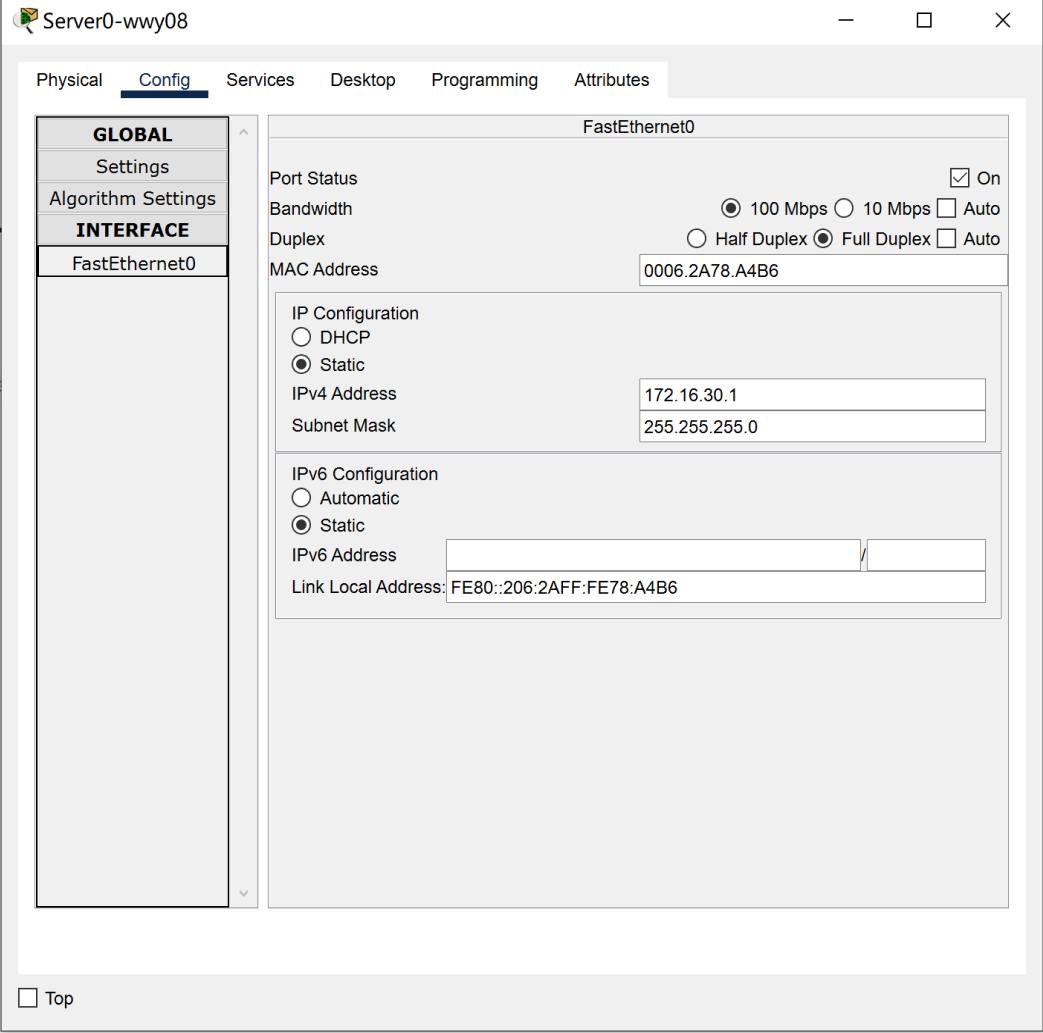Screen dimensions: 1043x1033
Task: Click the IPv4 Address label
Action: (344, 394)
